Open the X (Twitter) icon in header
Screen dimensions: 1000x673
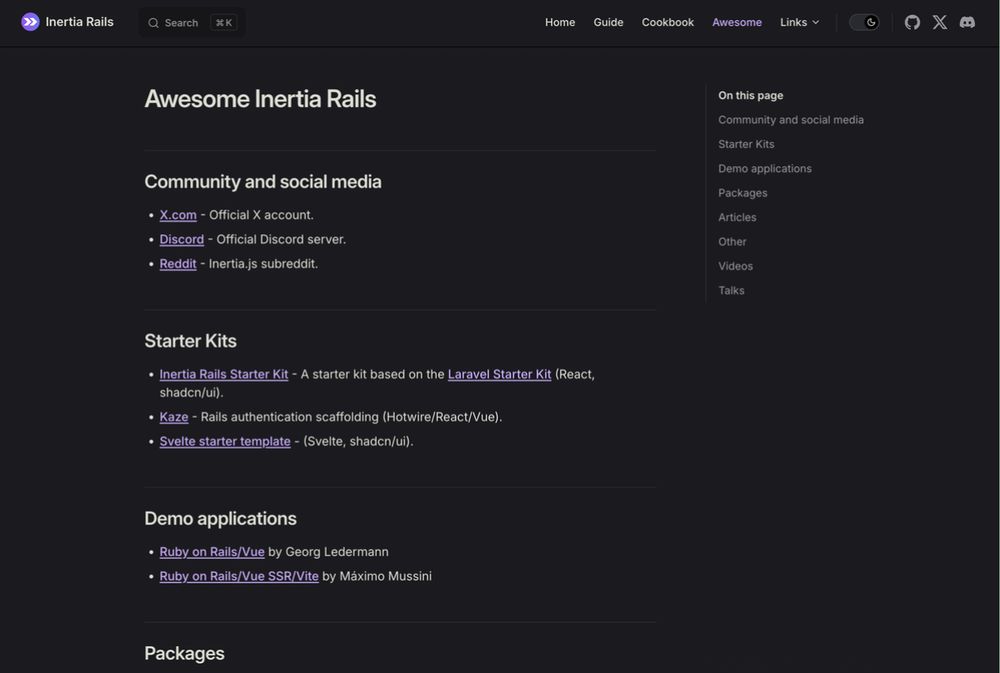[939, 22]
